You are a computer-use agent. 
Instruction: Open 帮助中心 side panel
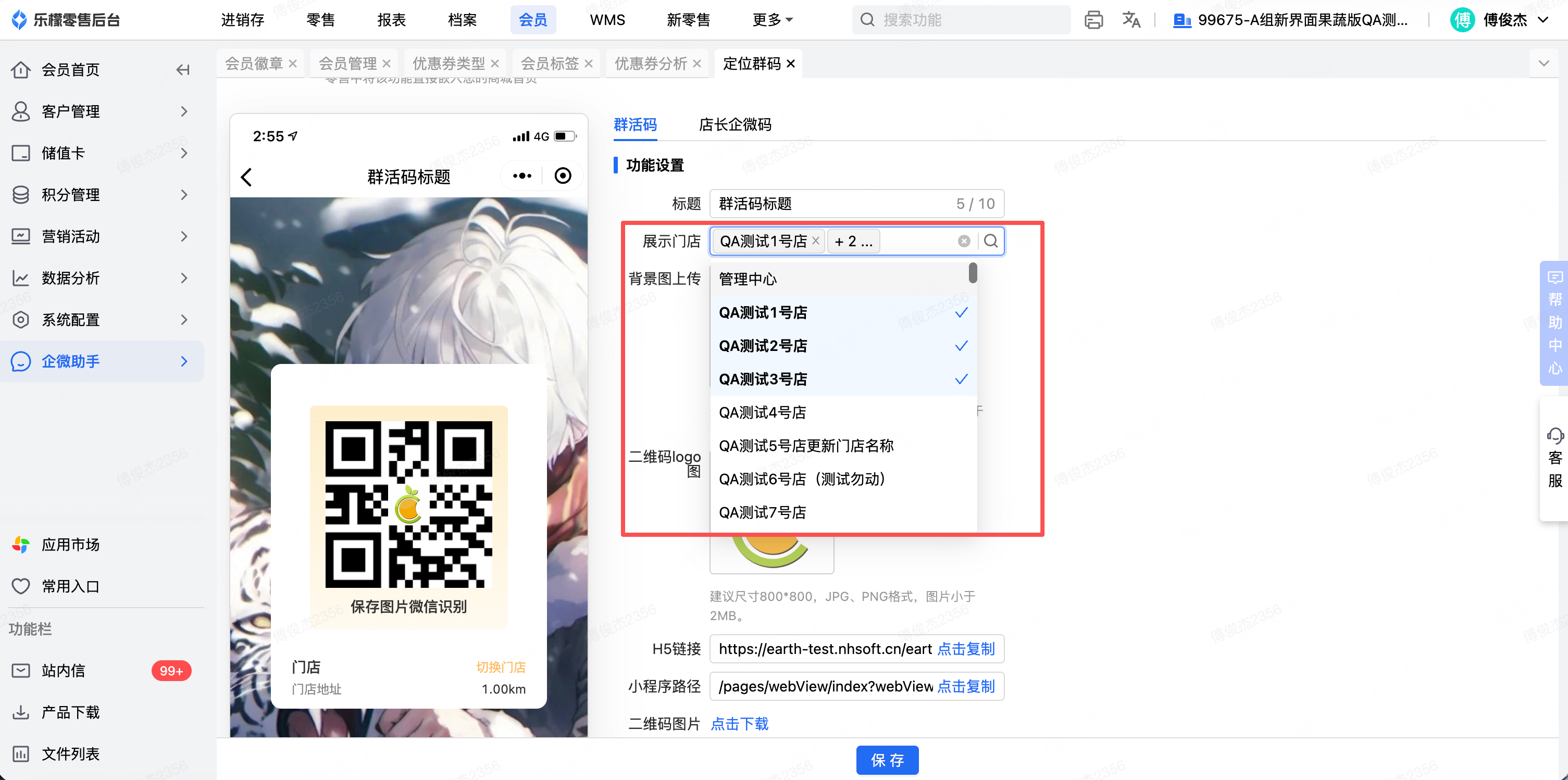coord(1554,322)
